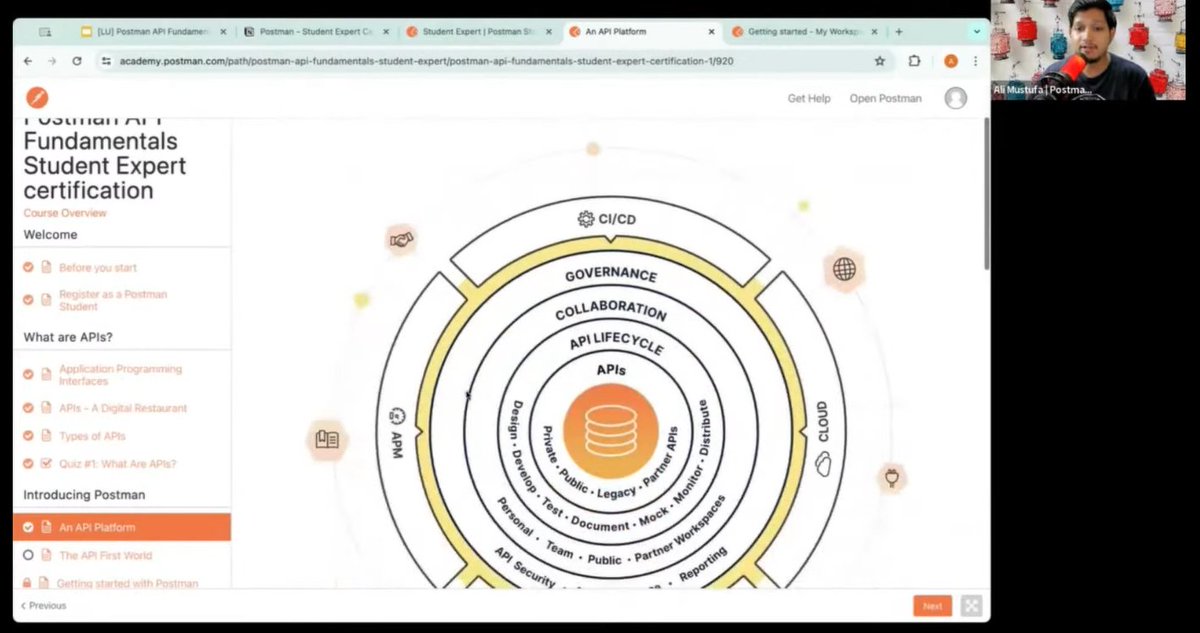Click the site information icon in address bar

tap(106, 61)
